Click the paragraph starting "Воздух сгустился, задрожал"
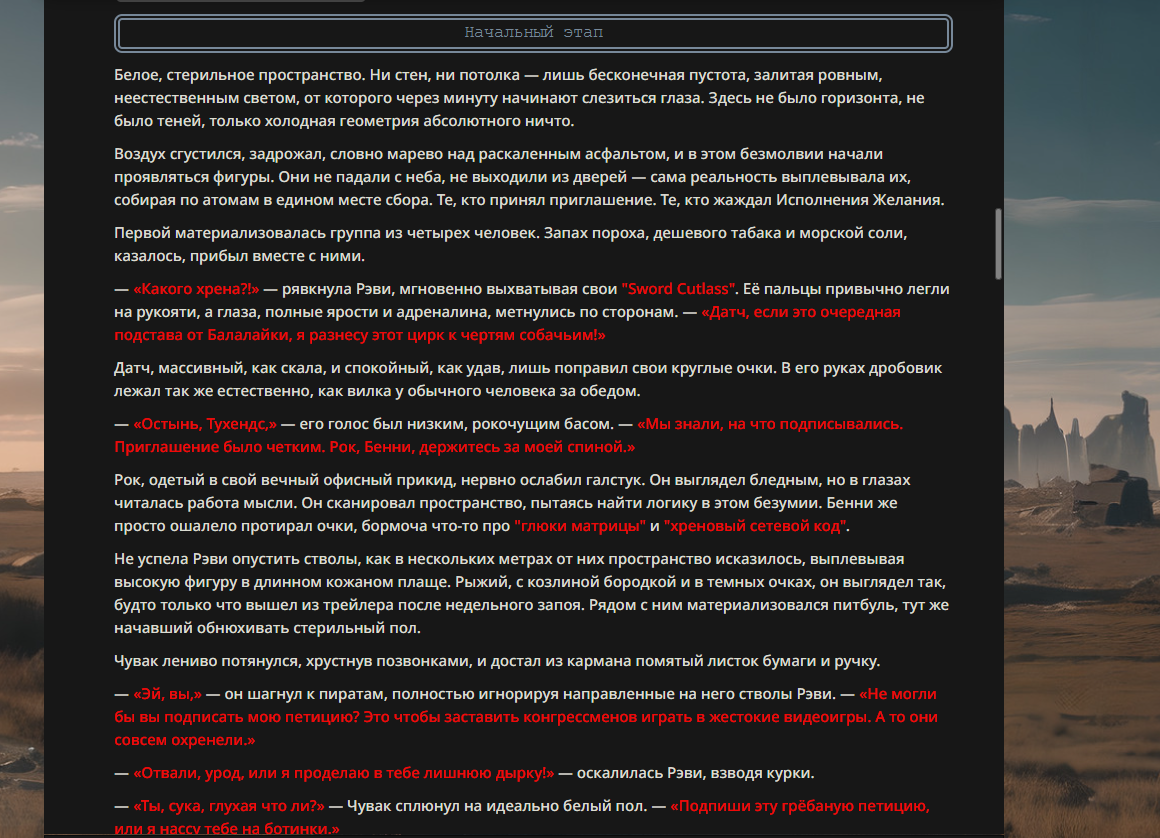 point(529,178)
